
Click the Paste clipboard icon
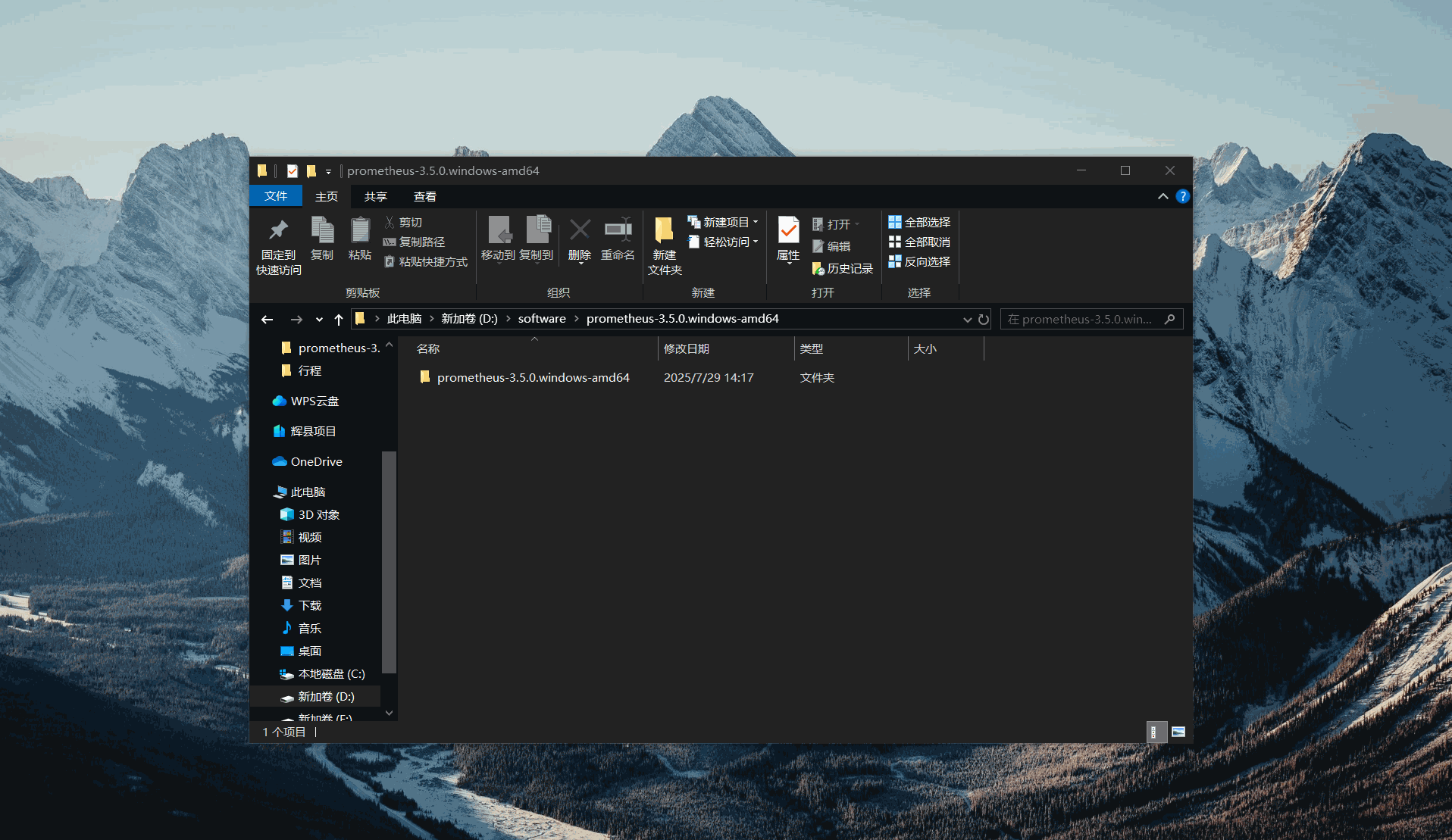point(360,230)
